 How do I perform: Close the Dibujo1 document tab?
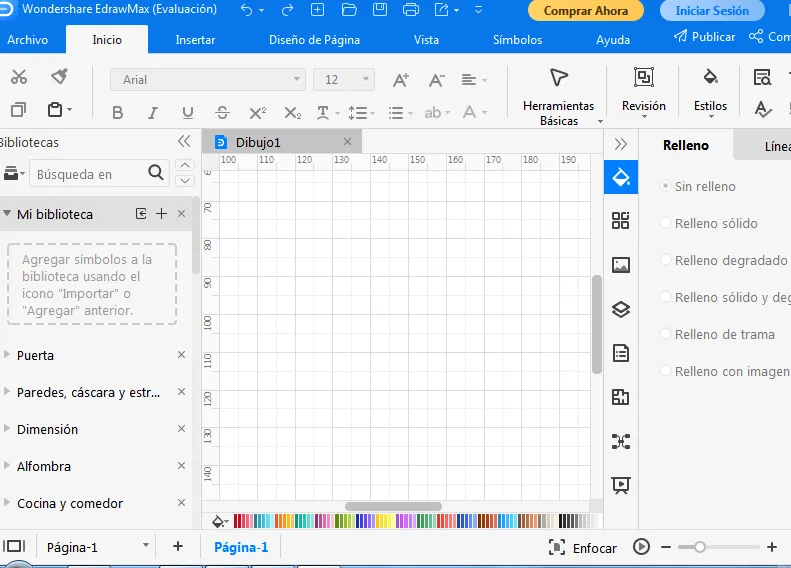(347, 142)
